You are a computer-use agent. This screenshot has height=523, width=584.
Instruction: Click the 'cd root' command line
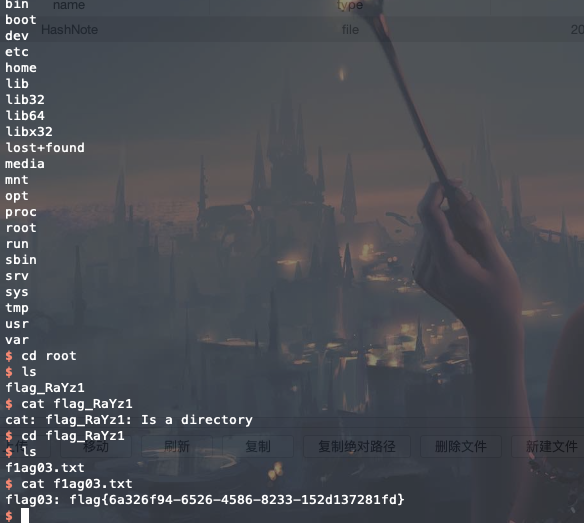(48, 355)
